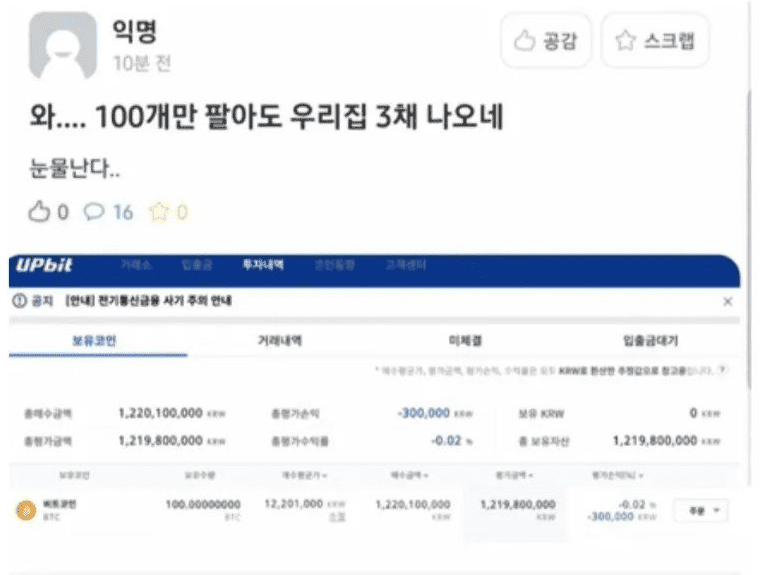Click the Bitcoin coin icon

click(27, 510)
